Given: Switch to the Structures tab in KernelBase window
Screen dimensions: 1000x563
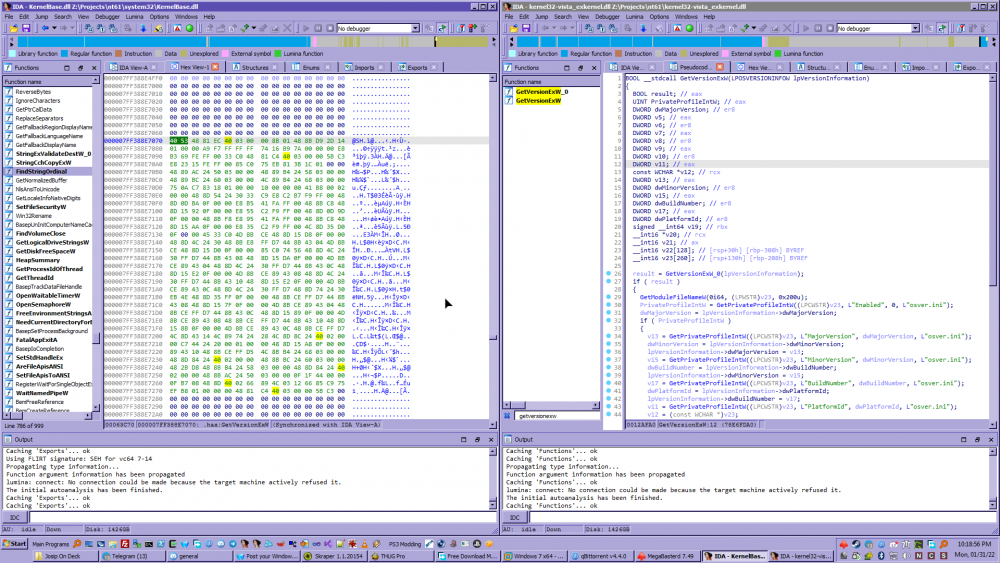Looking at the screenshot, I should click(x=254, y=68).
